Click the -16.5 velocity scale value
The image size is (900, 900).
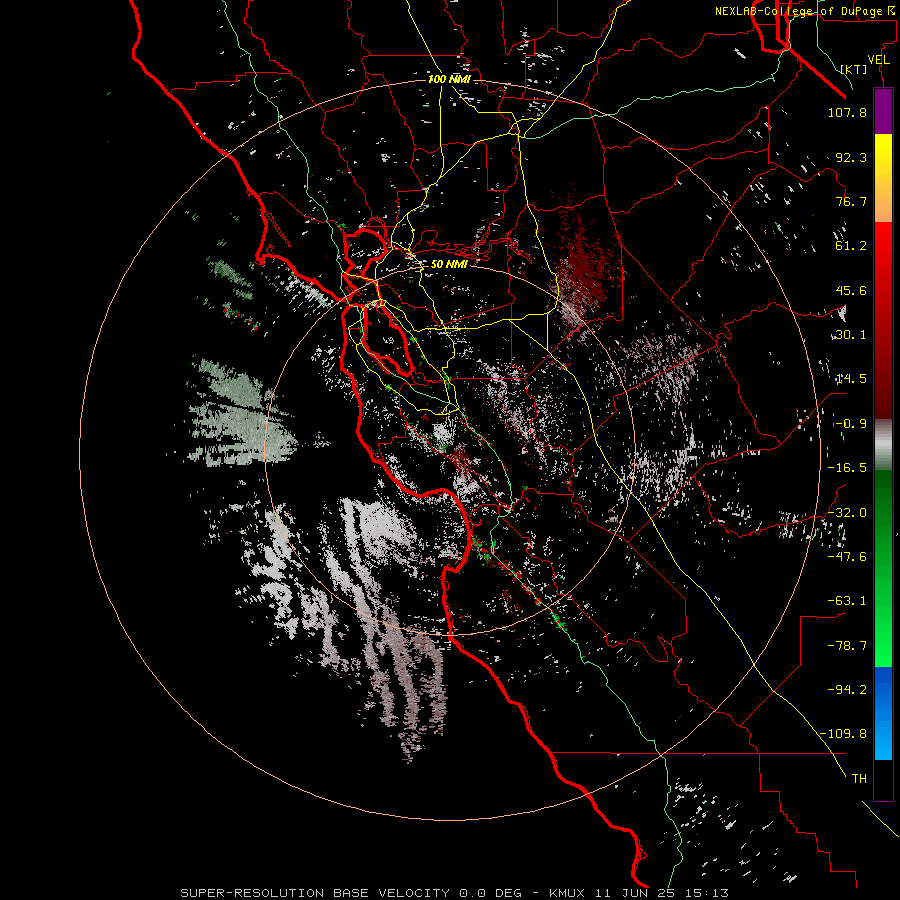[847, 468]
